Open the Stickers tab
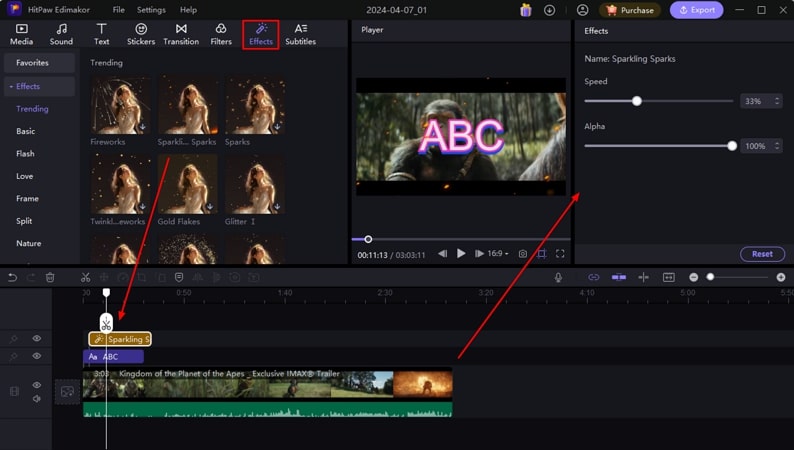The image size is (794, 450). 141,34
